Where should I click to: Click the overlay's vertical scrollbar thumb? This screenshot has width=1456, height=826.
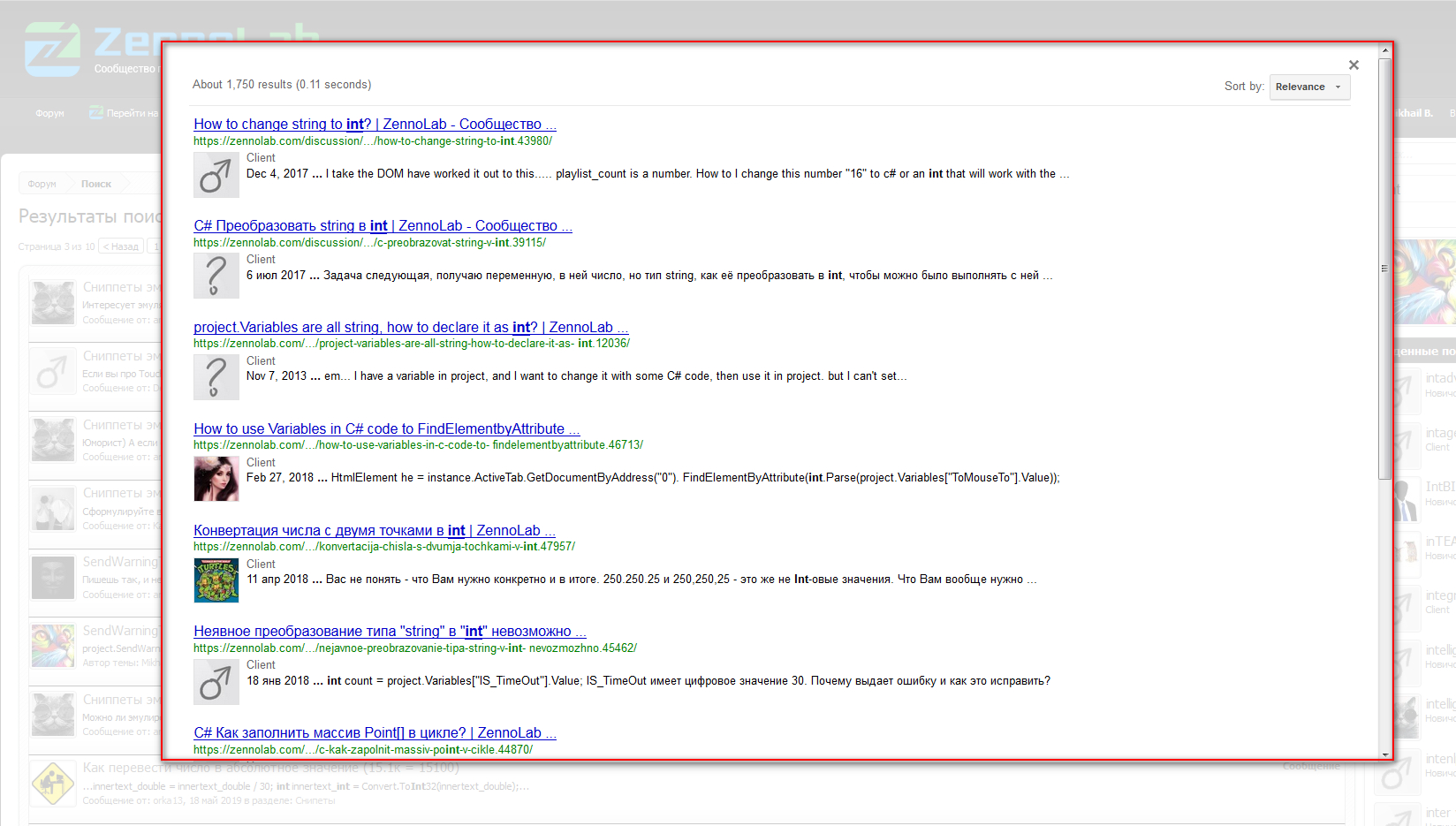[1384, 269]
